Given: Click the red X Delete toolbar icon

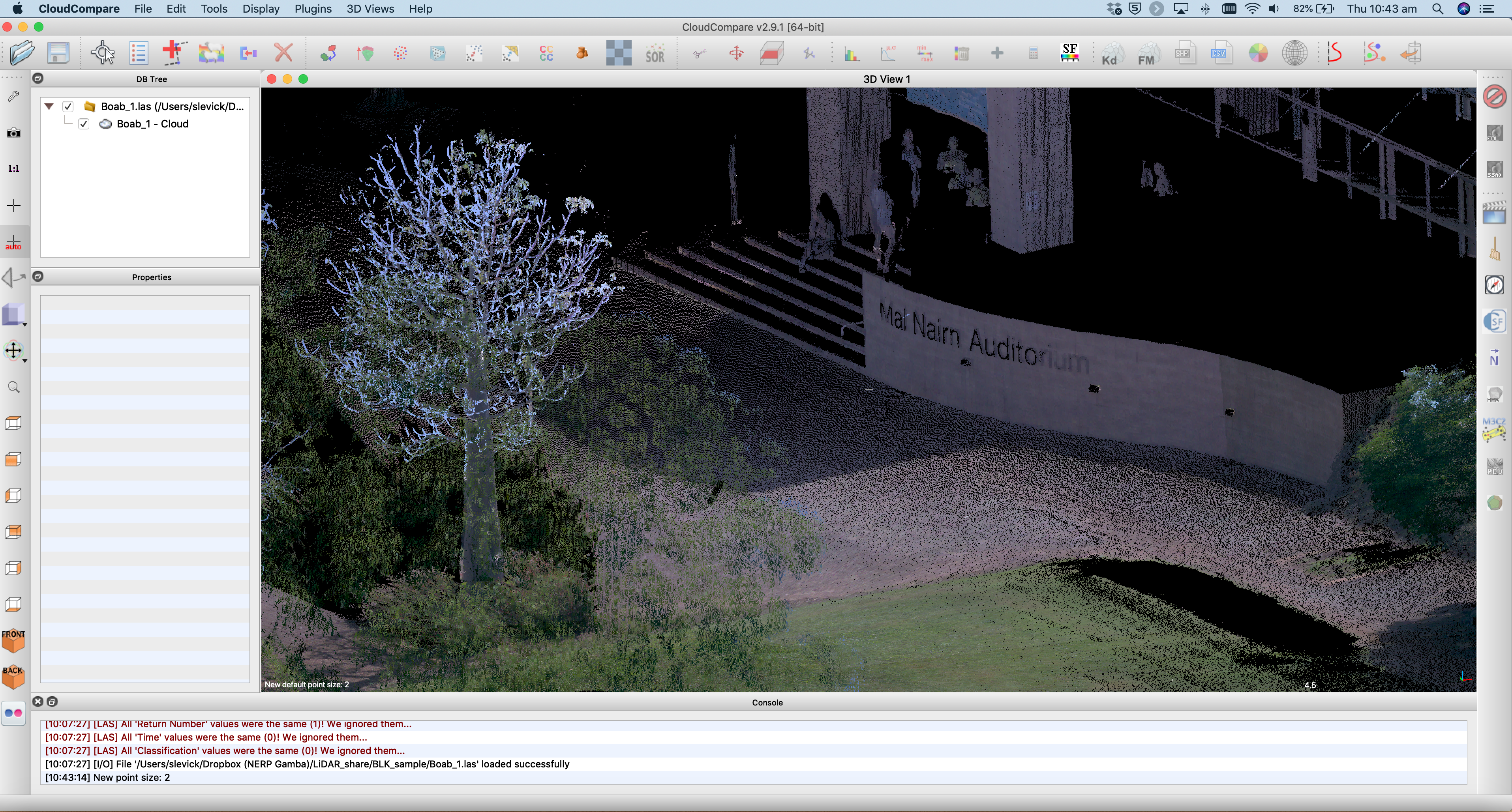Looking at the screenshot, I should click(x=283, y=53).
